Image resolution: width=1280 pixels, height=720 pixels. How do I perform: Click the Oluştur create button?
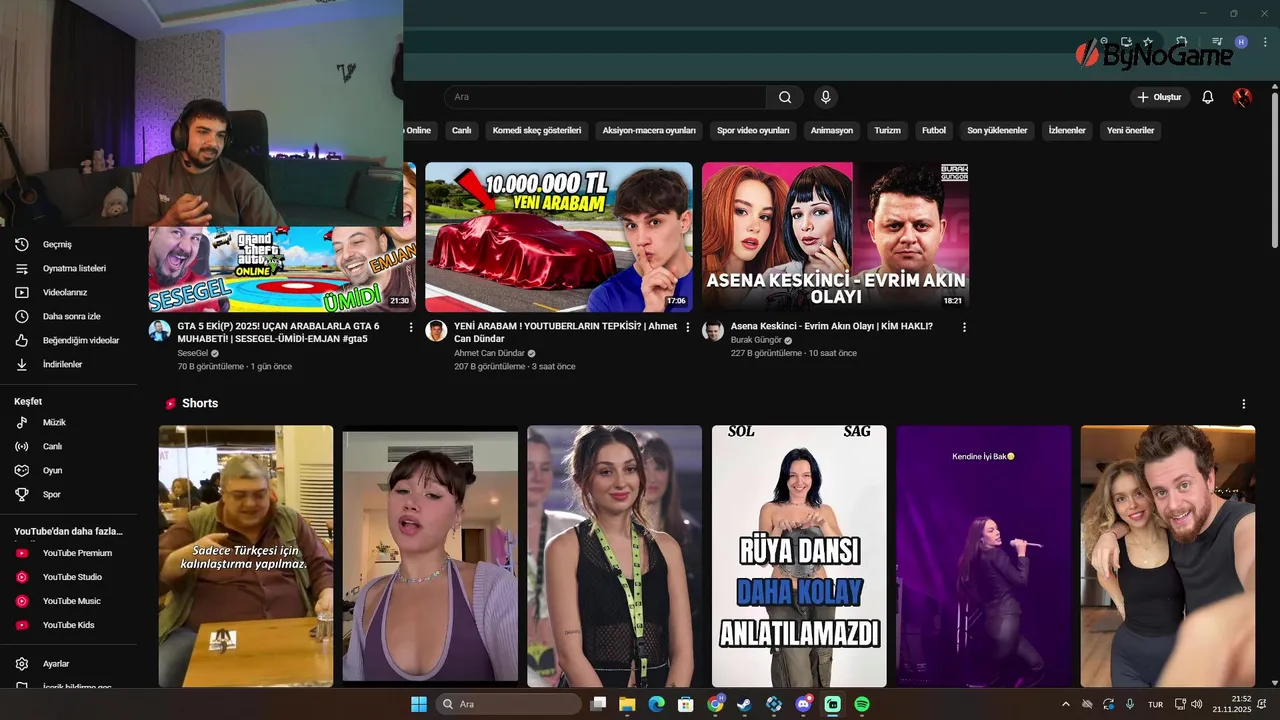coord(1160,97)
